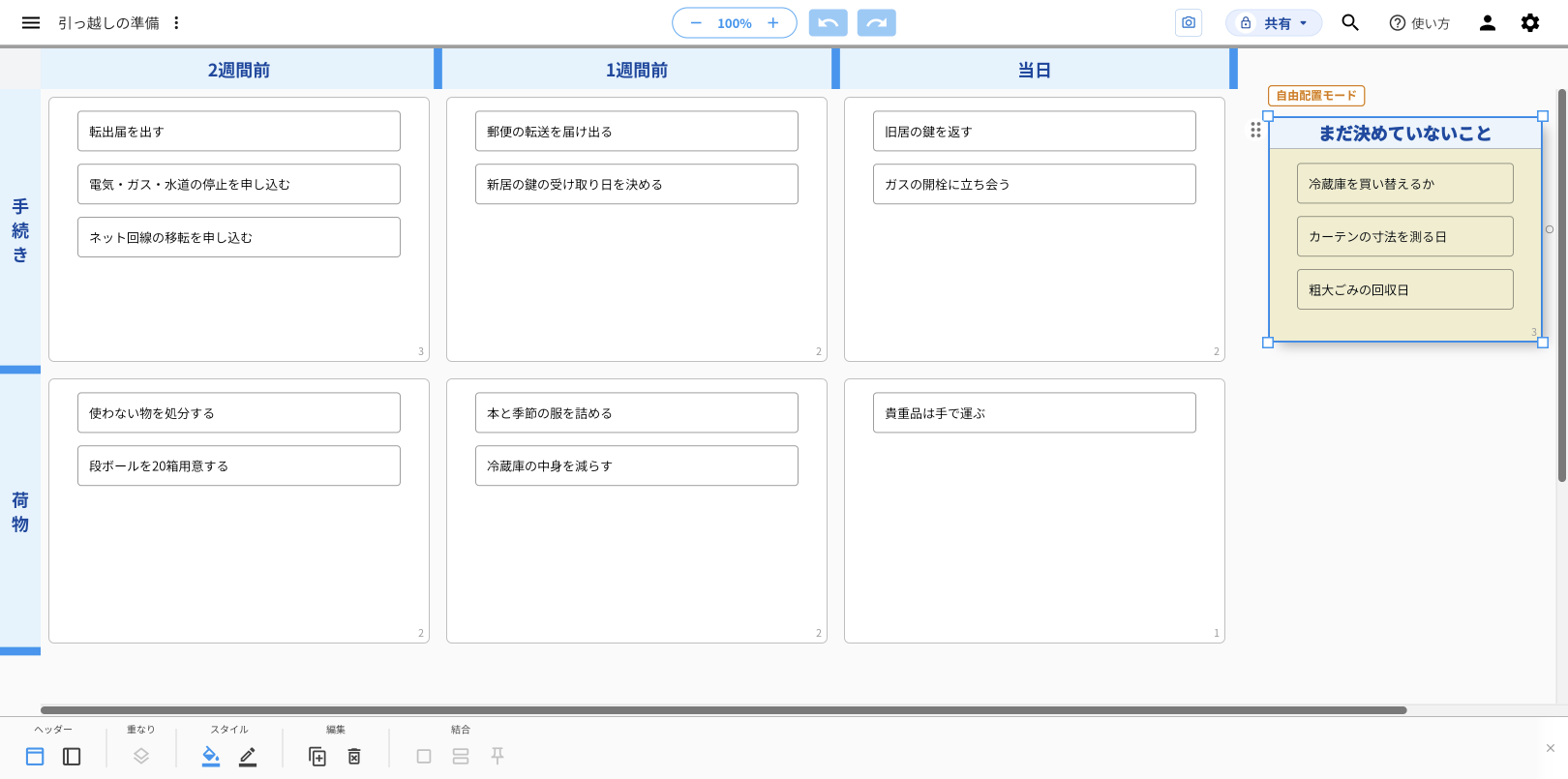Image resolution: width=1568 pixels, height=779 pixels.
Task: Delete the selected item with trash icon
Action: click(354, 756)
